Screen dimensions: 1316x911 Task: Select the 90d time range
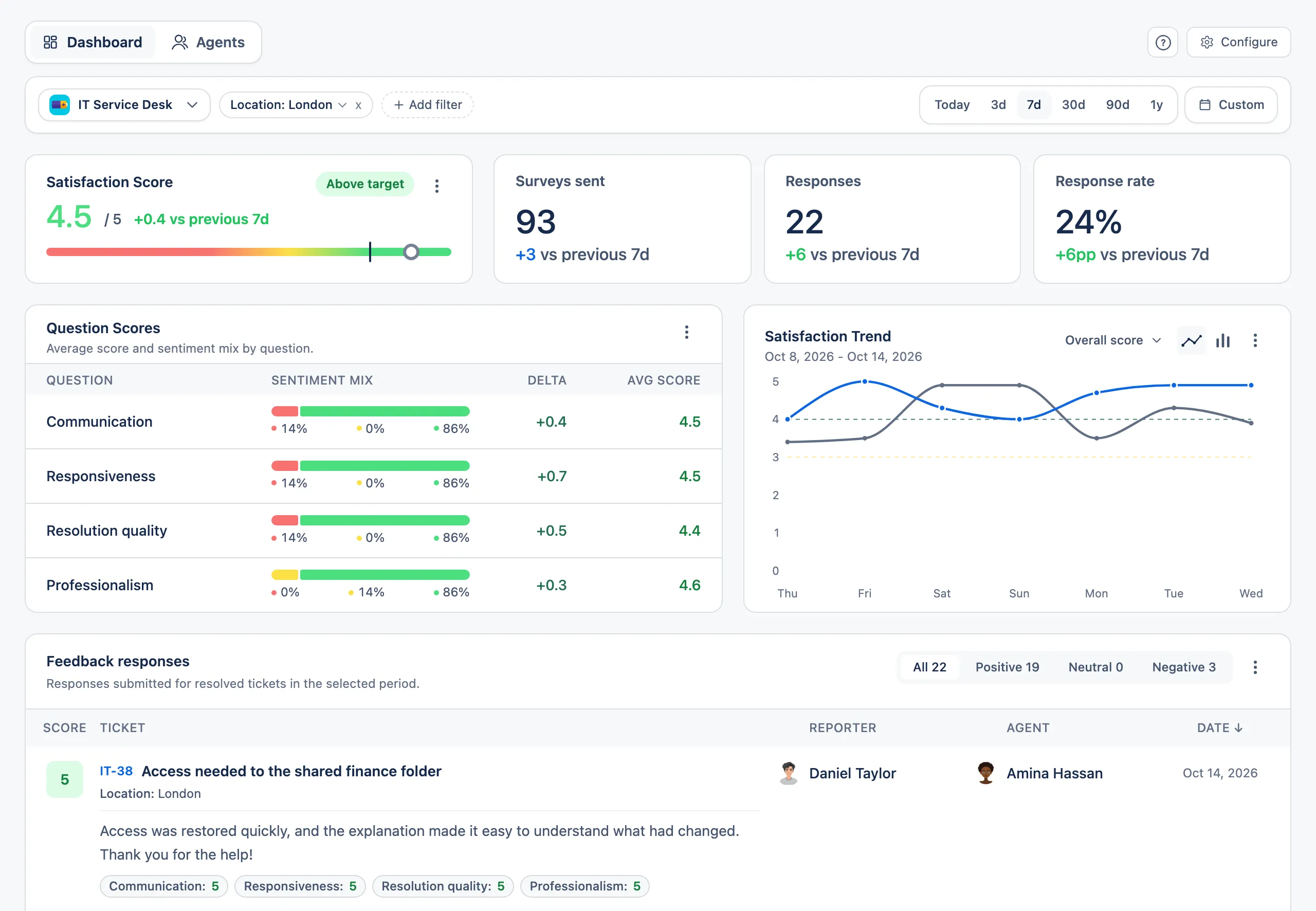pos(1118,105)
